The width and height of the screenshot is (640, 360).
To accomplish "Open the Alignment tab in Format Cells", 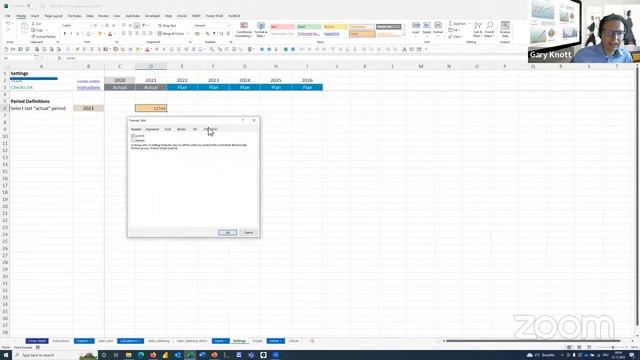I will [152, 129].
